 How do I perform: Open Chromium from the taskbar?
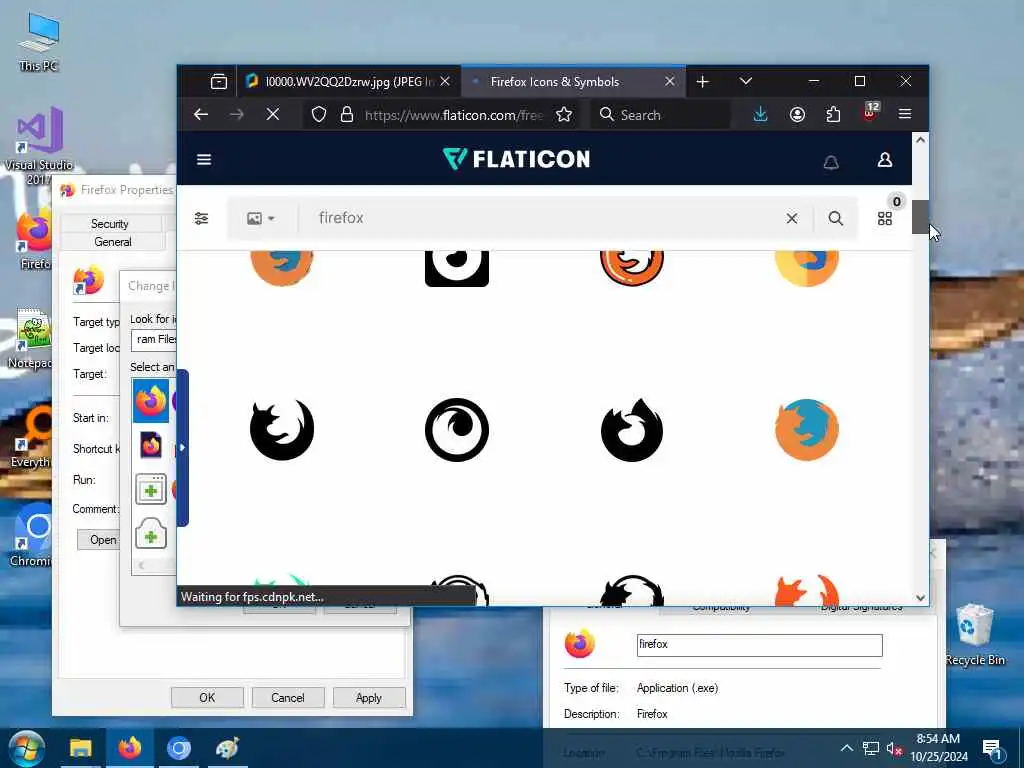(178, 748)
